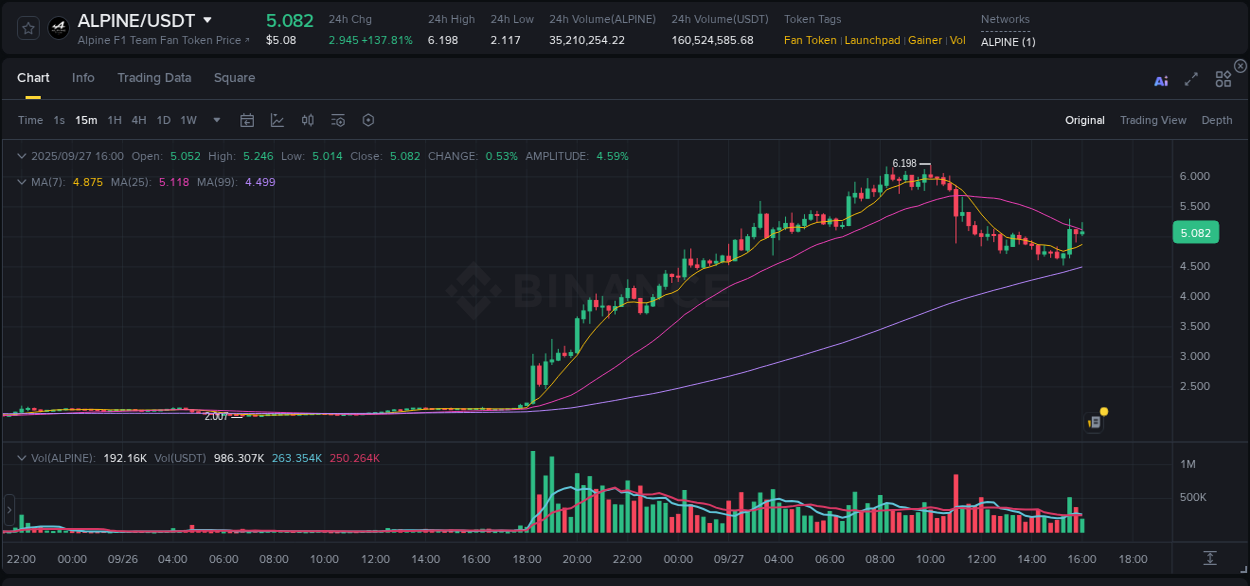Viewport: 1250px width, 586px height.
Task: Open the chart layout grid picker
Action: click(1222, 80)
